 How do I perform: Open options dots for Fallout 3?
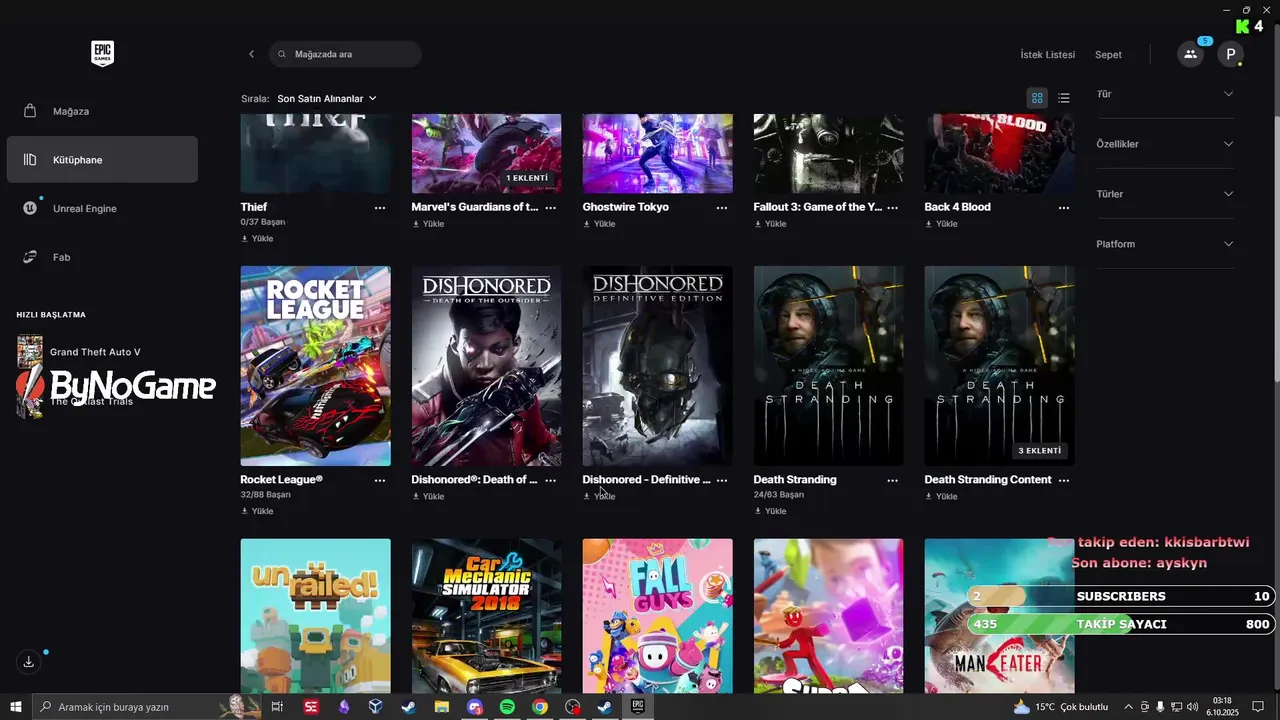(893, 207)
